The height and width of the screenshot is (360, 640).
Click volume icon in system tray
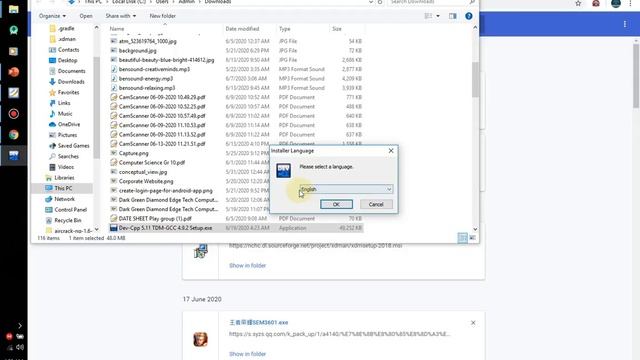[20, 347]
